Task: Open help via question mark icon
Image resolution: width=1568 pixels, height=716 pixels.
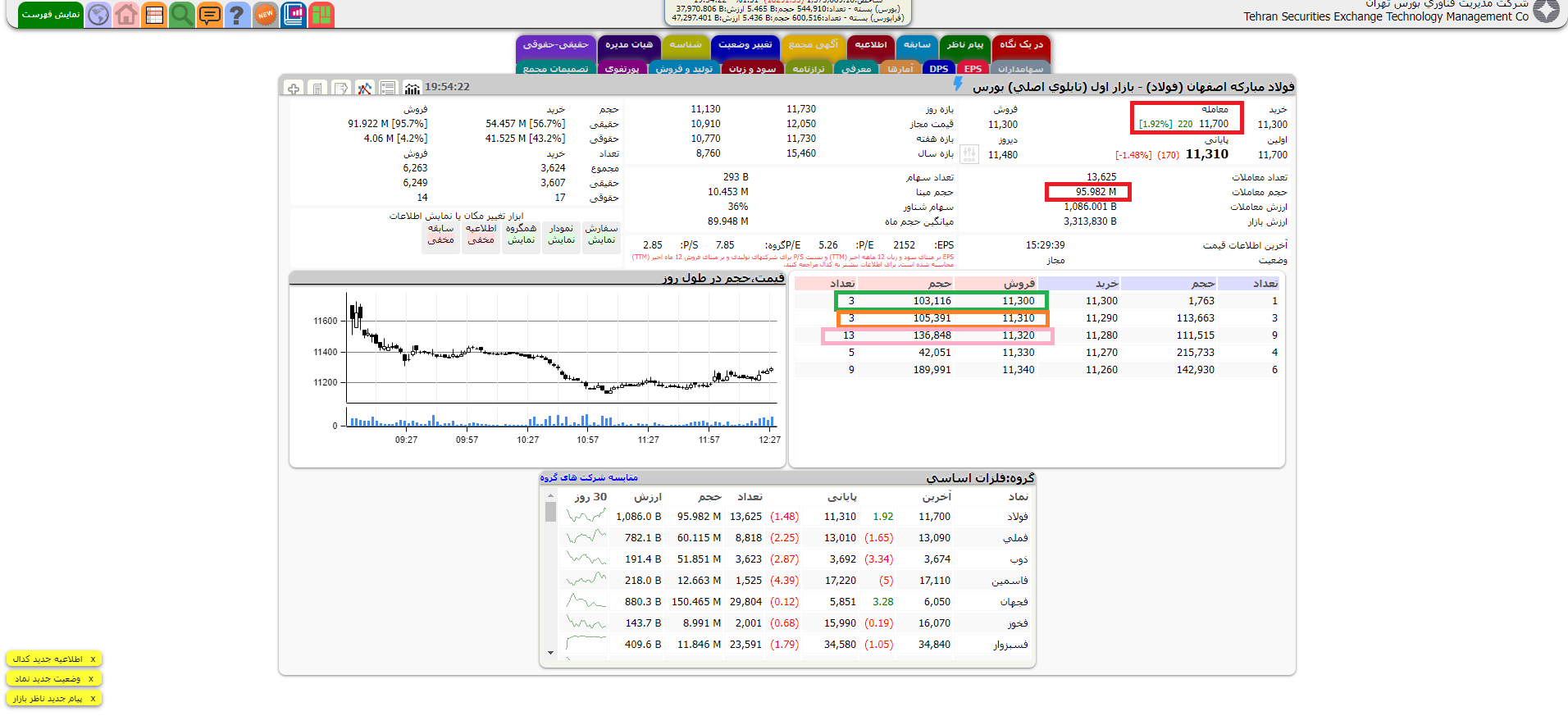Action: point(238,15)
